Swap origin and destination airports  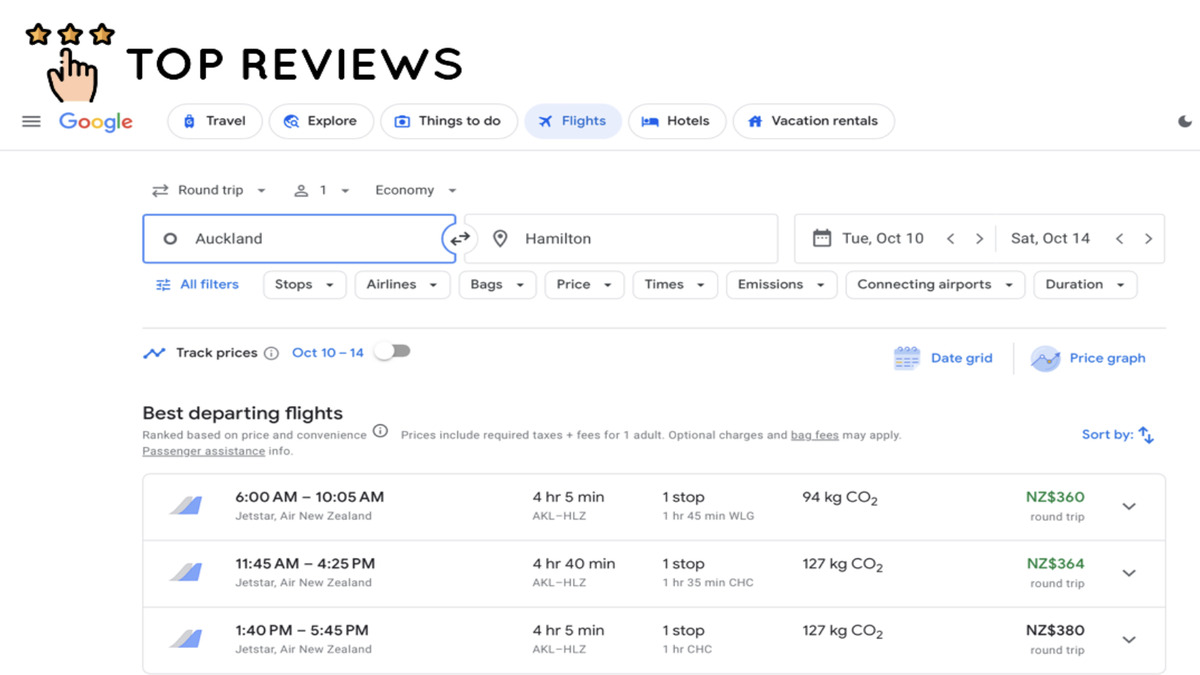coord(459,239)
